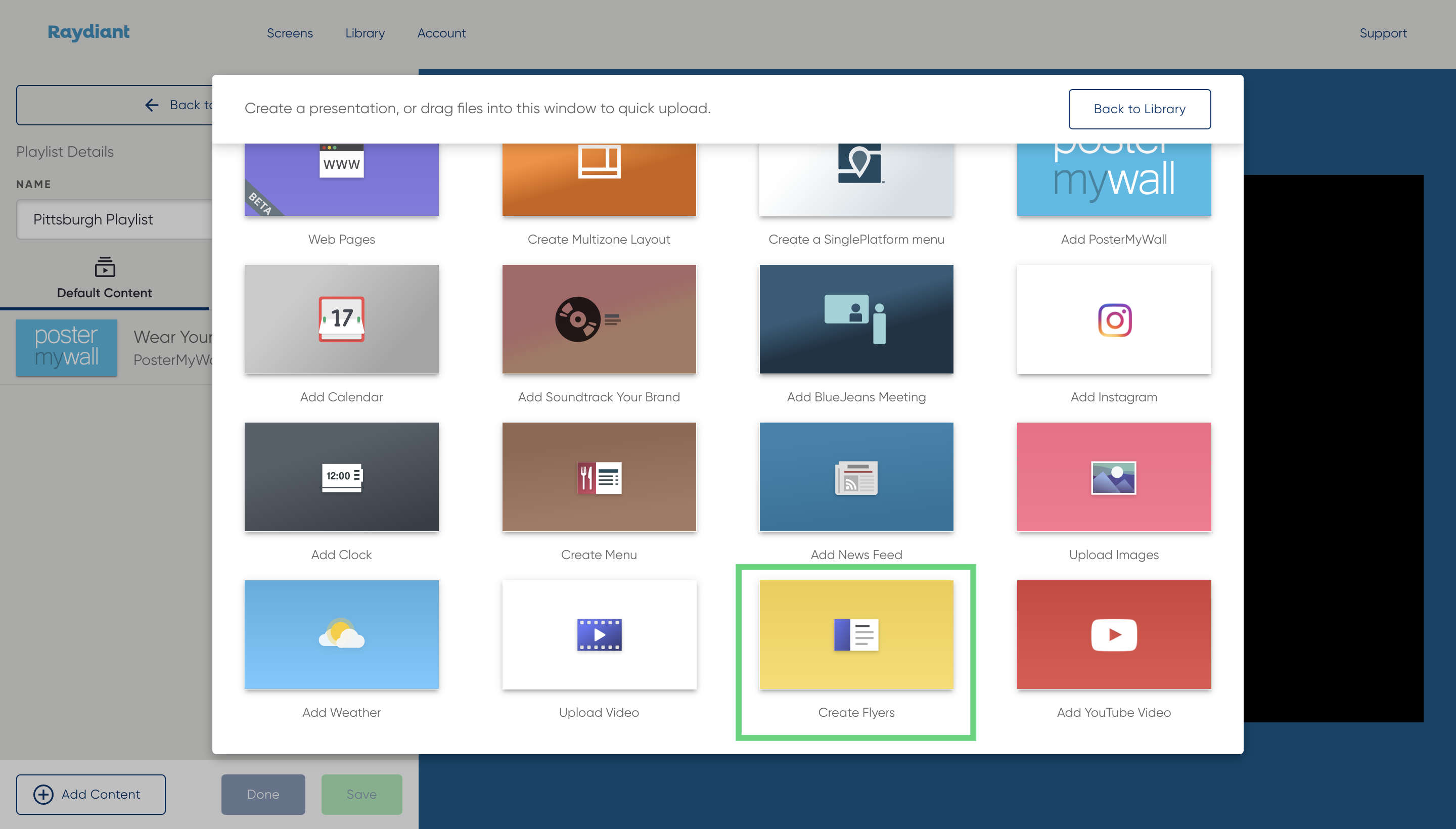1456x829 pixels.
Task: Click 'Add PosterMyWall' label text
Action: pos(1113,239)
